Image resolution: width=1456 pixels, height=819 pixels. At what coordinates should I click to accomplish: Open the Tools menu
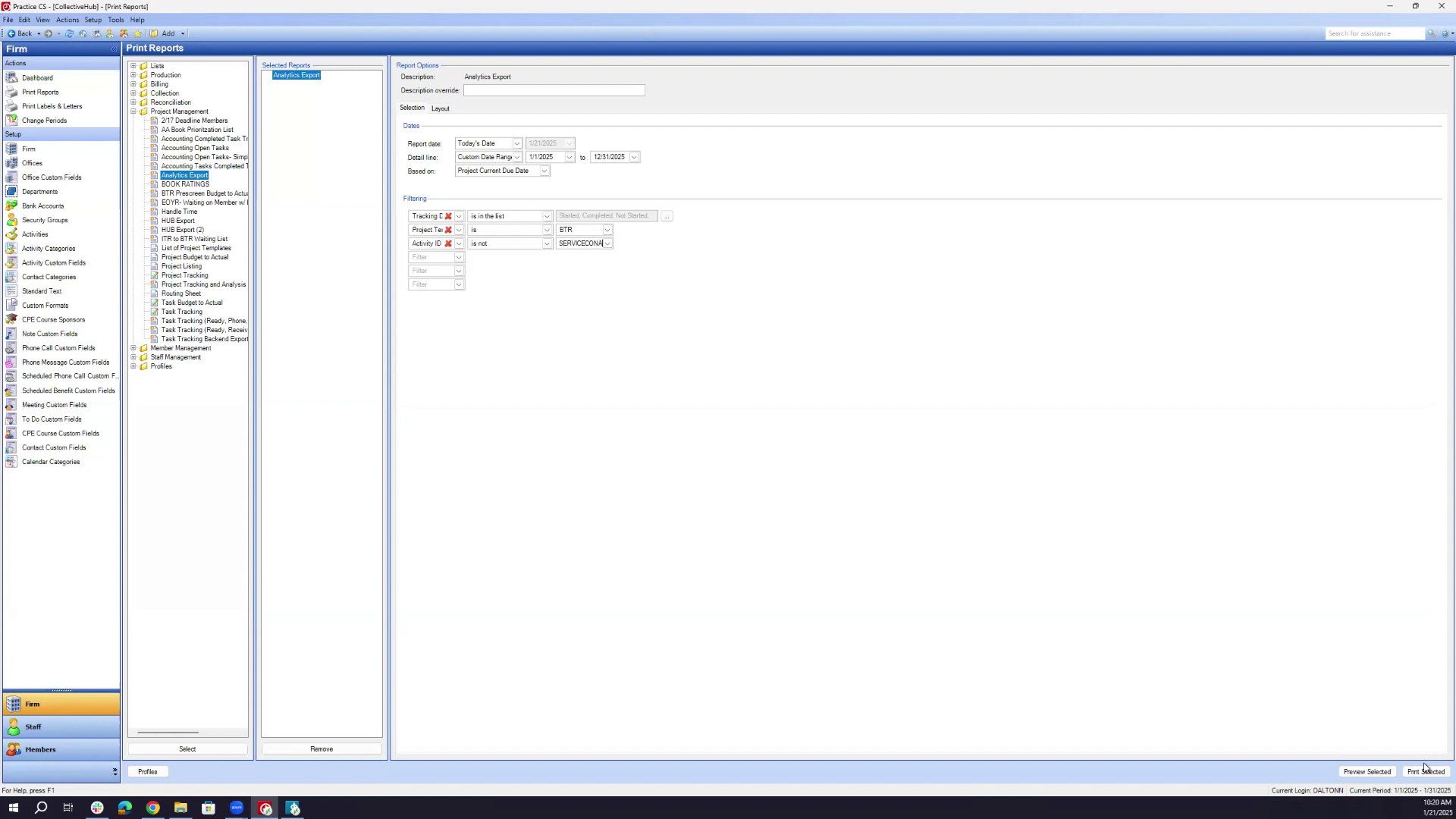115,20
